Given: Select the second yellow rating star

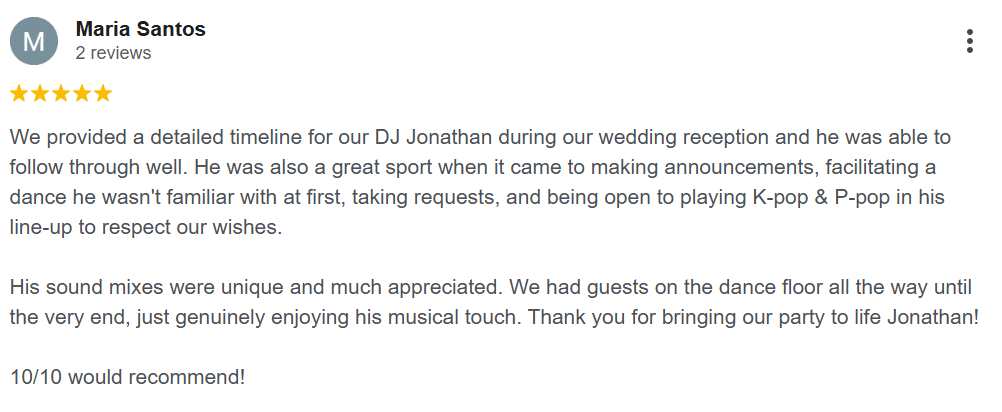Looking at the screenshot, I should tap(40, 94).
